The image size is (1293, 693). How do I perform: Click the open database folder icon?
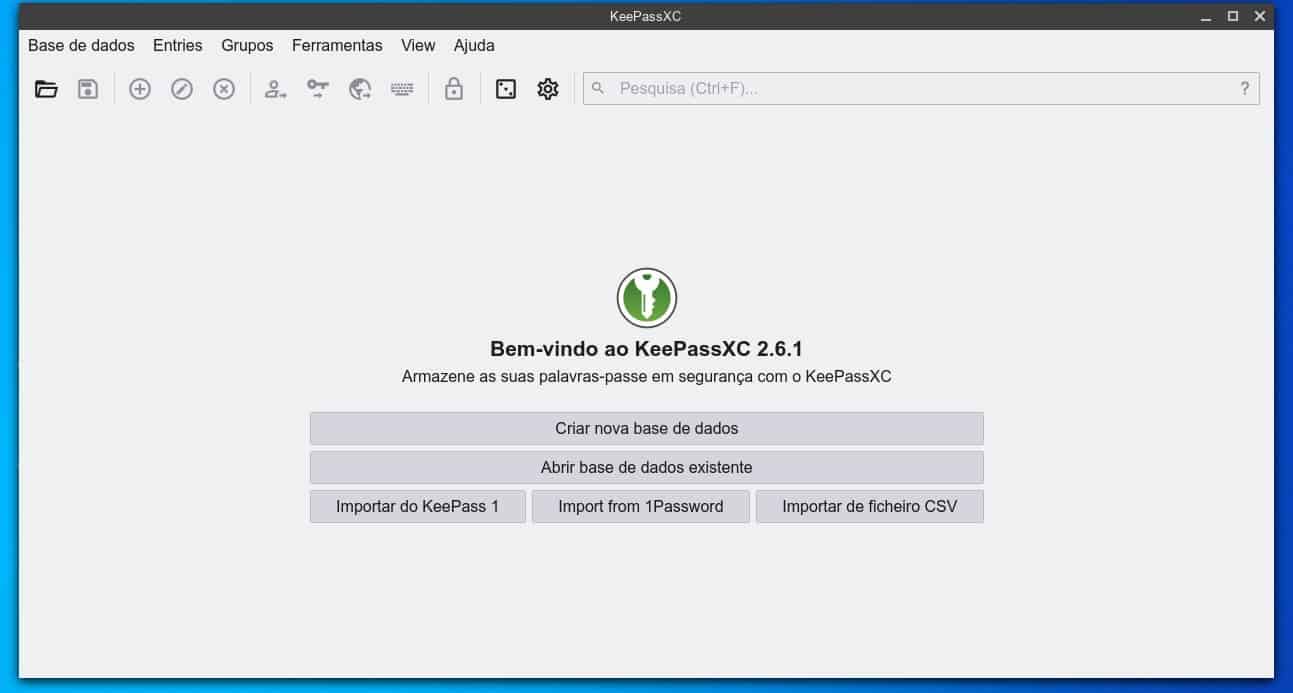point(46,89)
